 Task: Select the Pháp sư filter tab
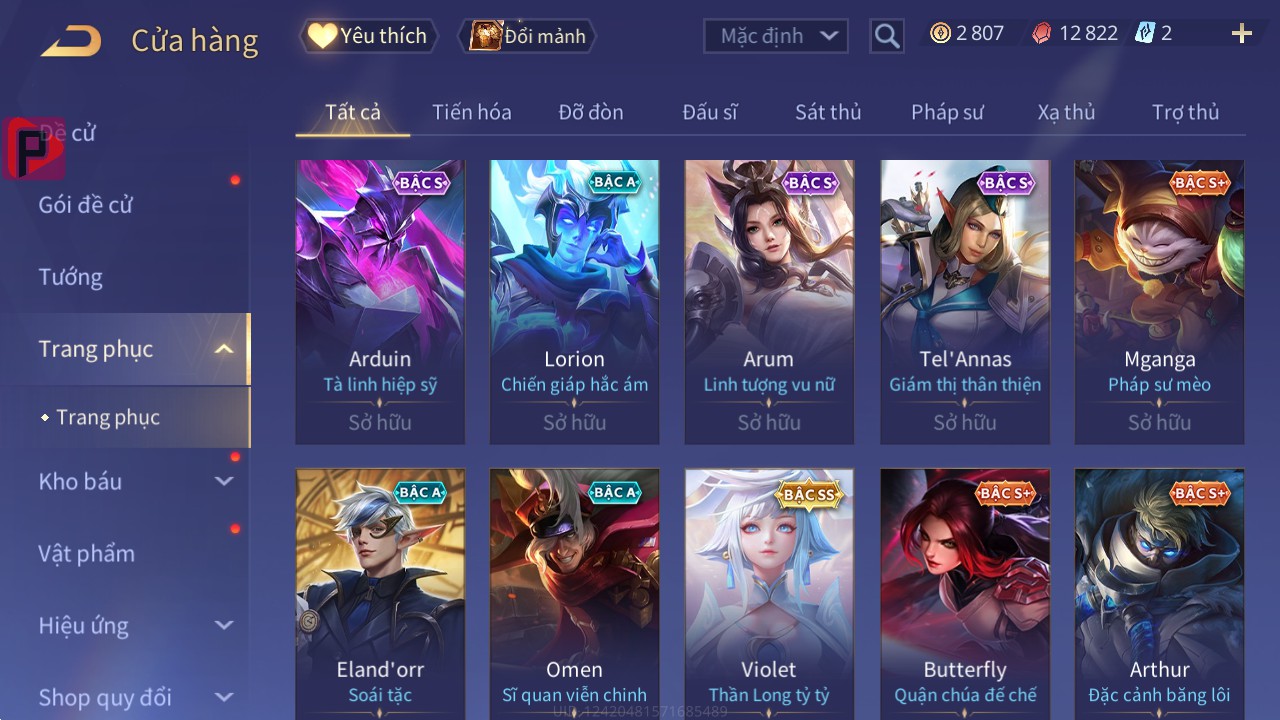[x=947, y=112]
